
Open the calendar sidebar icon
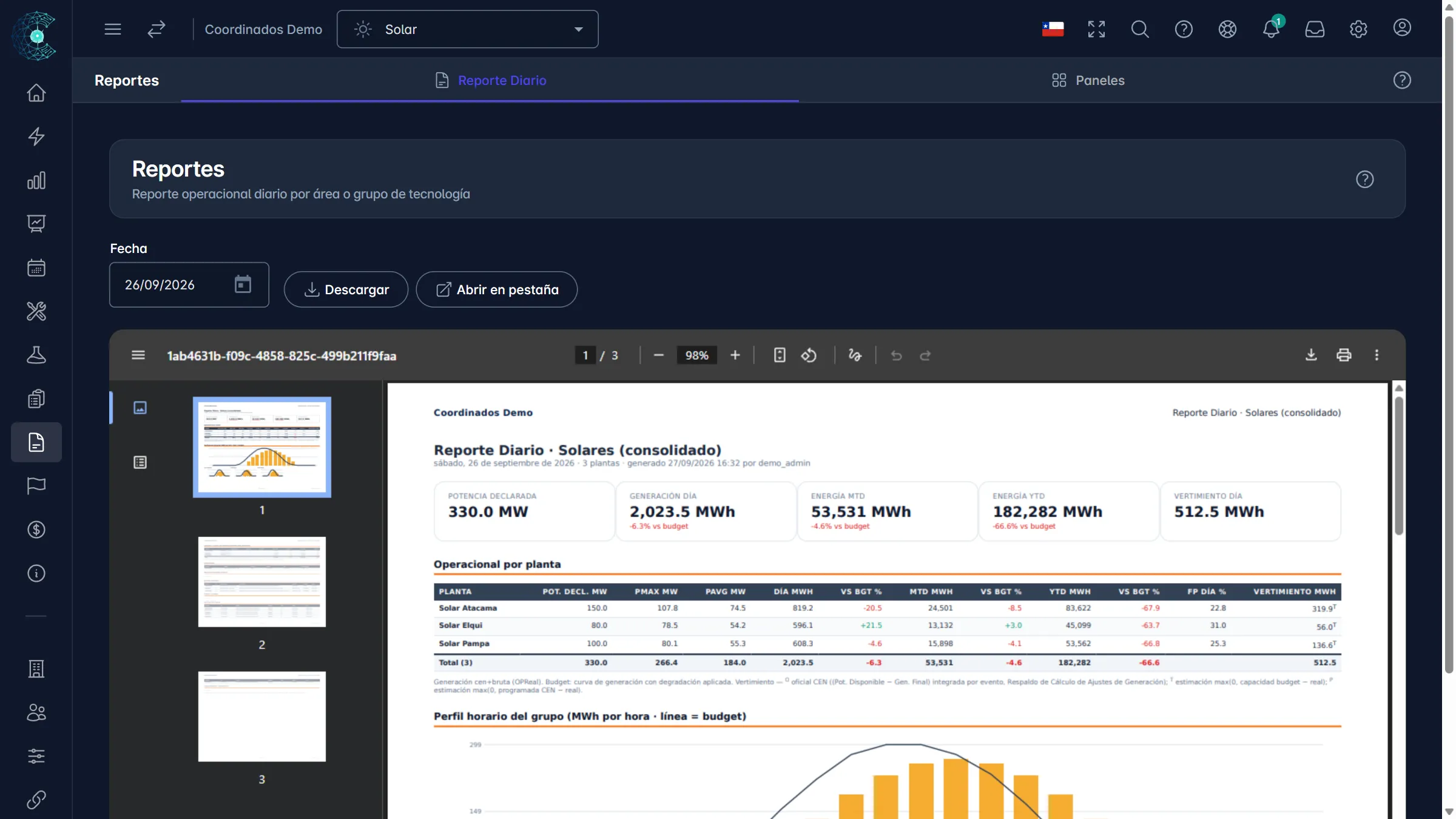point(36,268)
